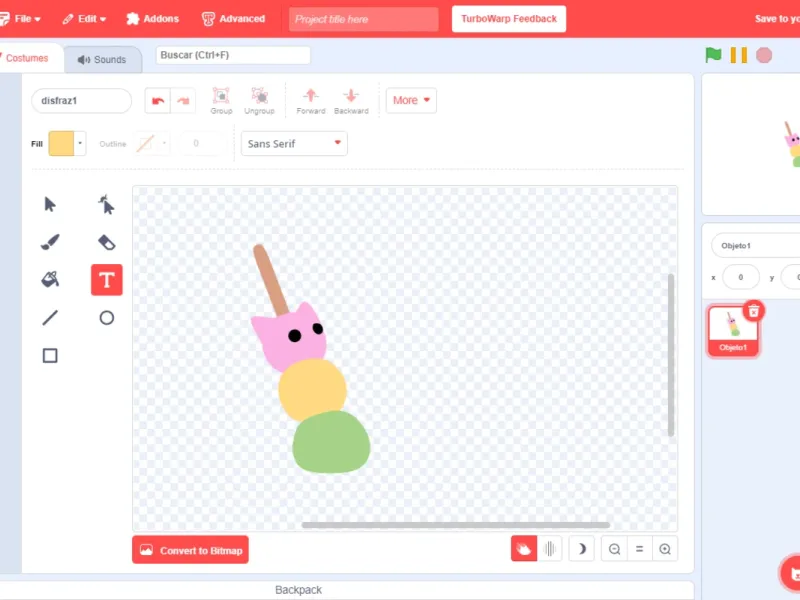Viewport: 800px width, 600px height.
Task: Click the TurboWarp Feedback button
Action: click(x=509, y=19)
